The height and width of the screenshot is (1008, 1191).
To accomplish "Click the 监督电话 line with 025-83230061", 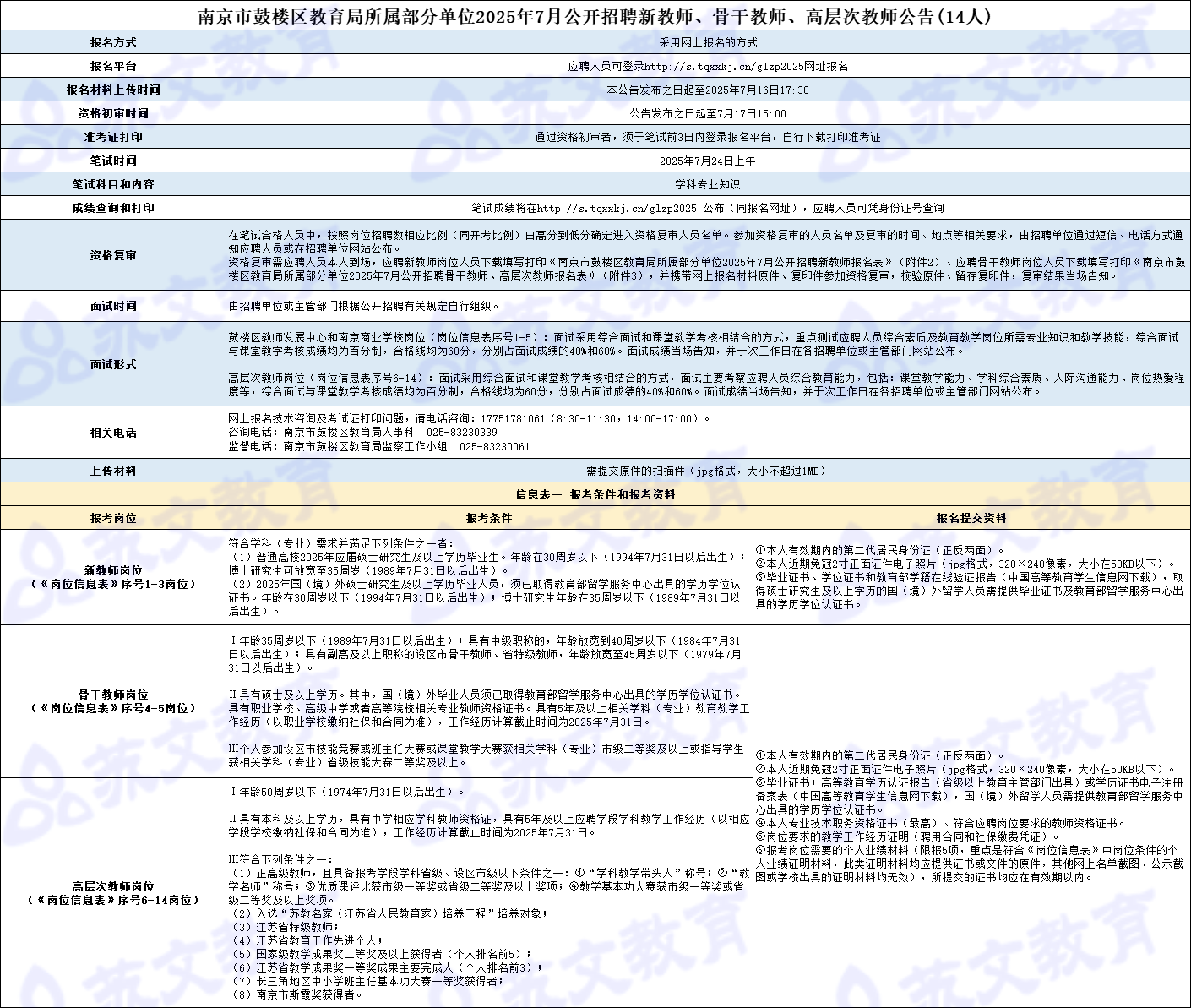I will (379, 446).
